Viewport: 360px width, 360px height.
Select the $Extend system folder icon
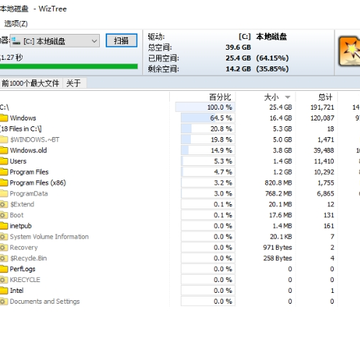click(x=3, y=204)
